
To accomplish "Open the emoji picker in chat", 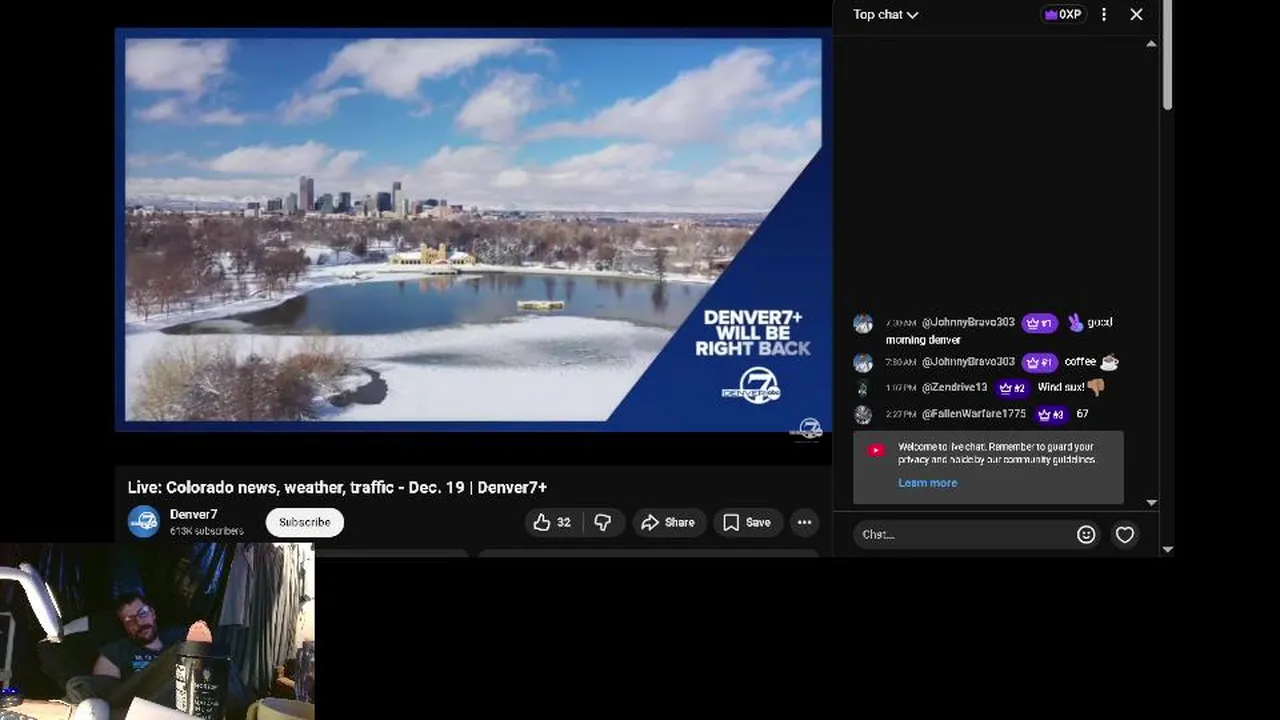I will tap(1086, 535).
